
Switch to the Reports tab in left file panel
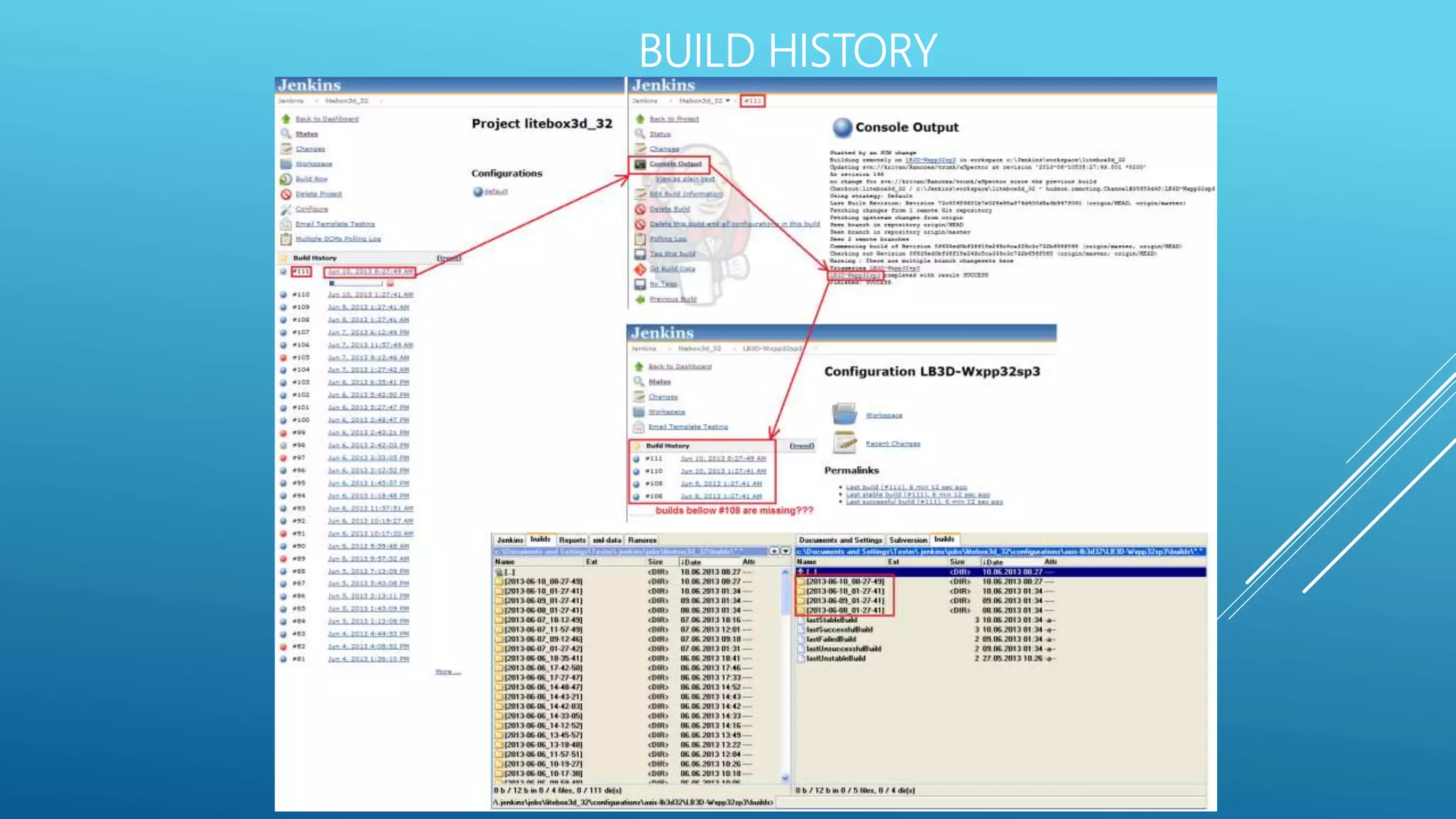572,540
